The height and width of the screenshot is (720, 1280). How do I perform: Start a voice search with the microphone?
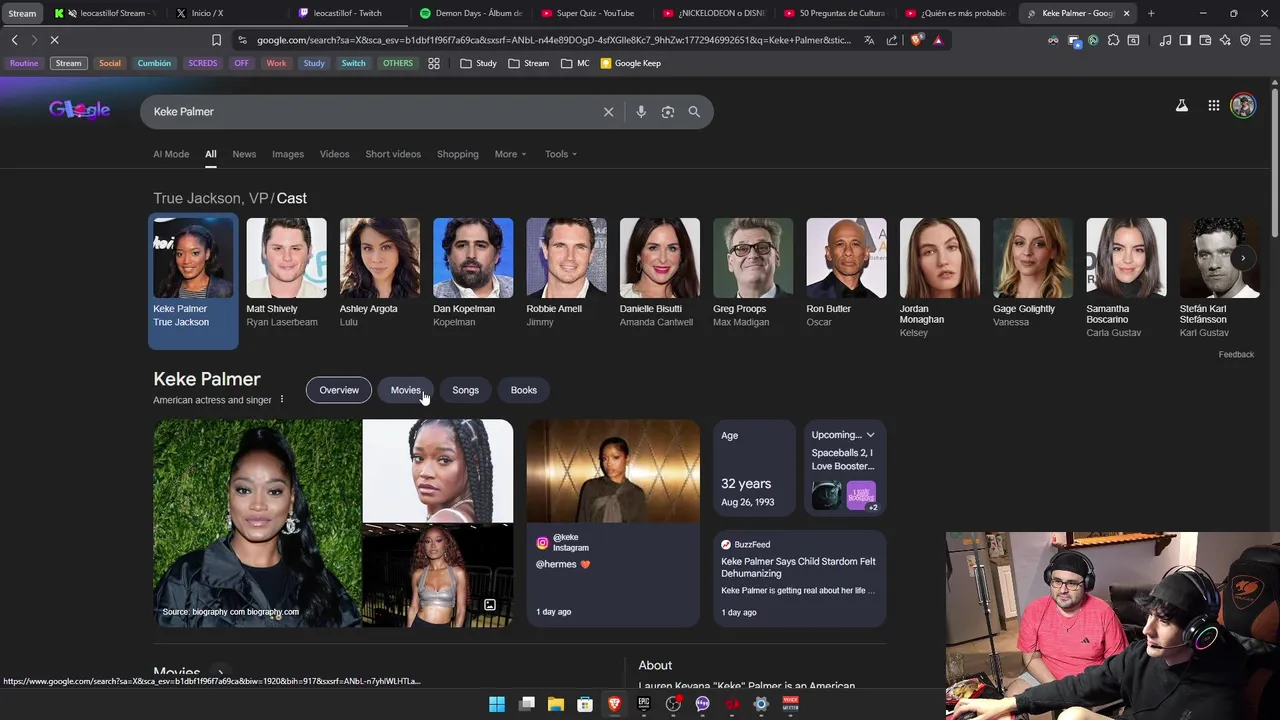(x=641, y=112)
